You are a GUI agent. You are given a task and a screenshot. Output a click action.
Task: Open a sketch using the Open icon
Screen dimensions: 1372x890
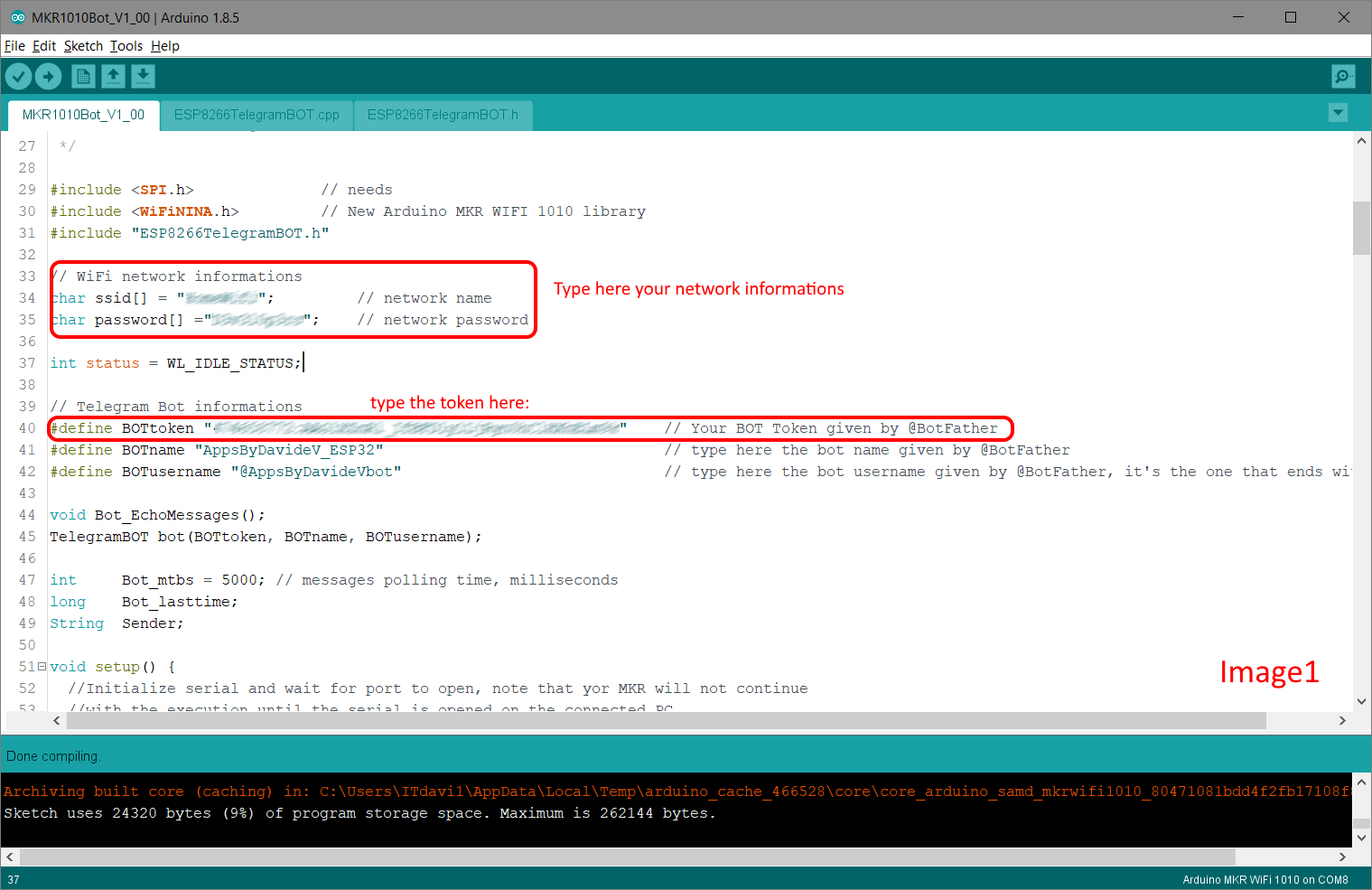[113, 76]
